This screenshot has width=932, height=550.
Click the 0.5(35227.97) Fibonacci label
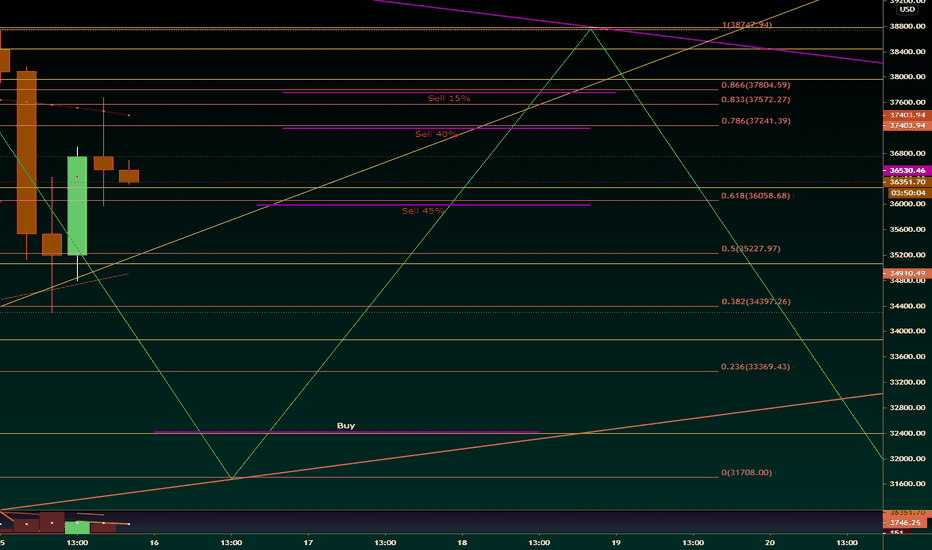(x=751, y=249)
